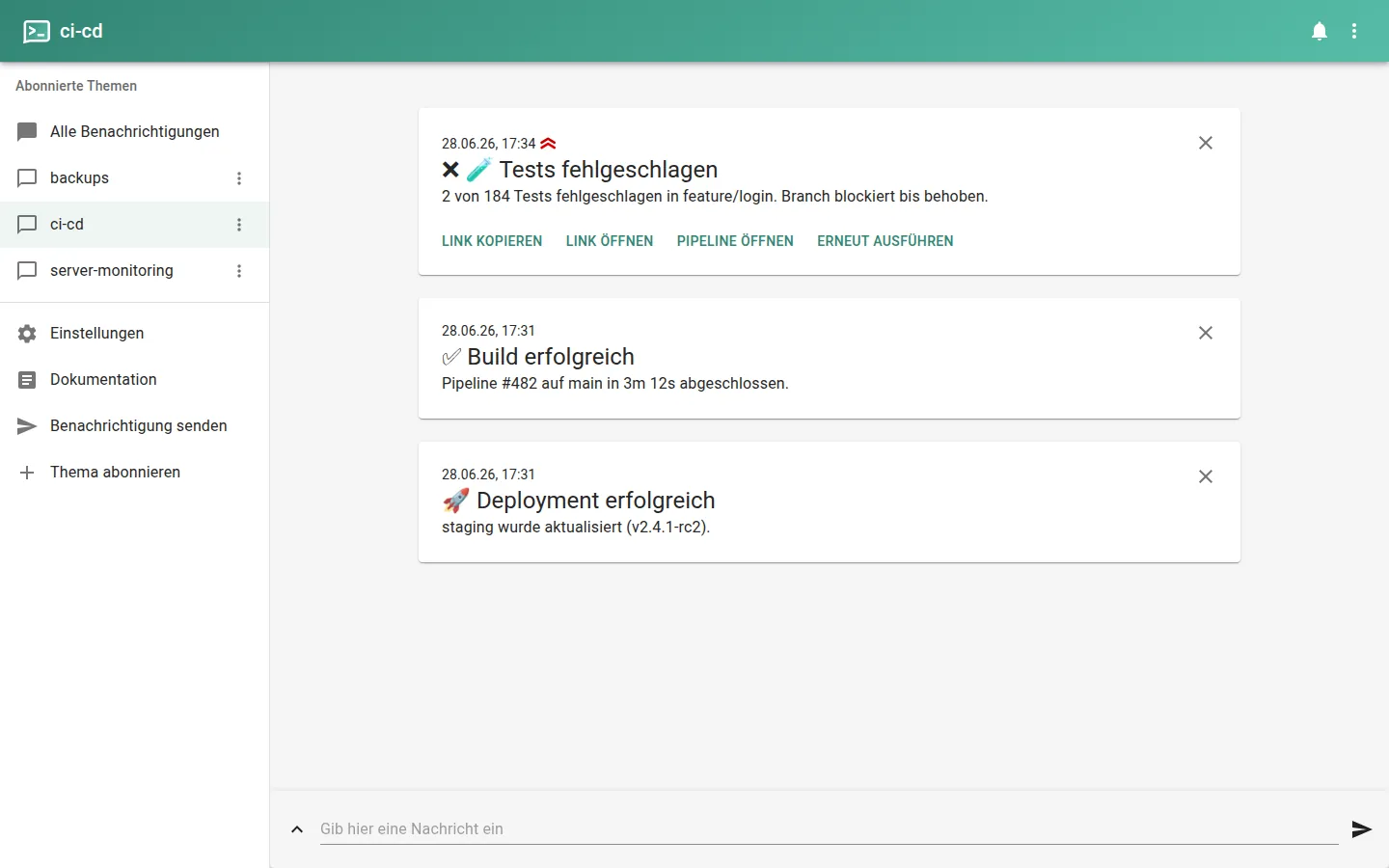The height and width of the screenshot is (868, 1389).
Task: Click the chat icon beside Alle Benachrichtigungen
Action: click(x=27, y=132)
